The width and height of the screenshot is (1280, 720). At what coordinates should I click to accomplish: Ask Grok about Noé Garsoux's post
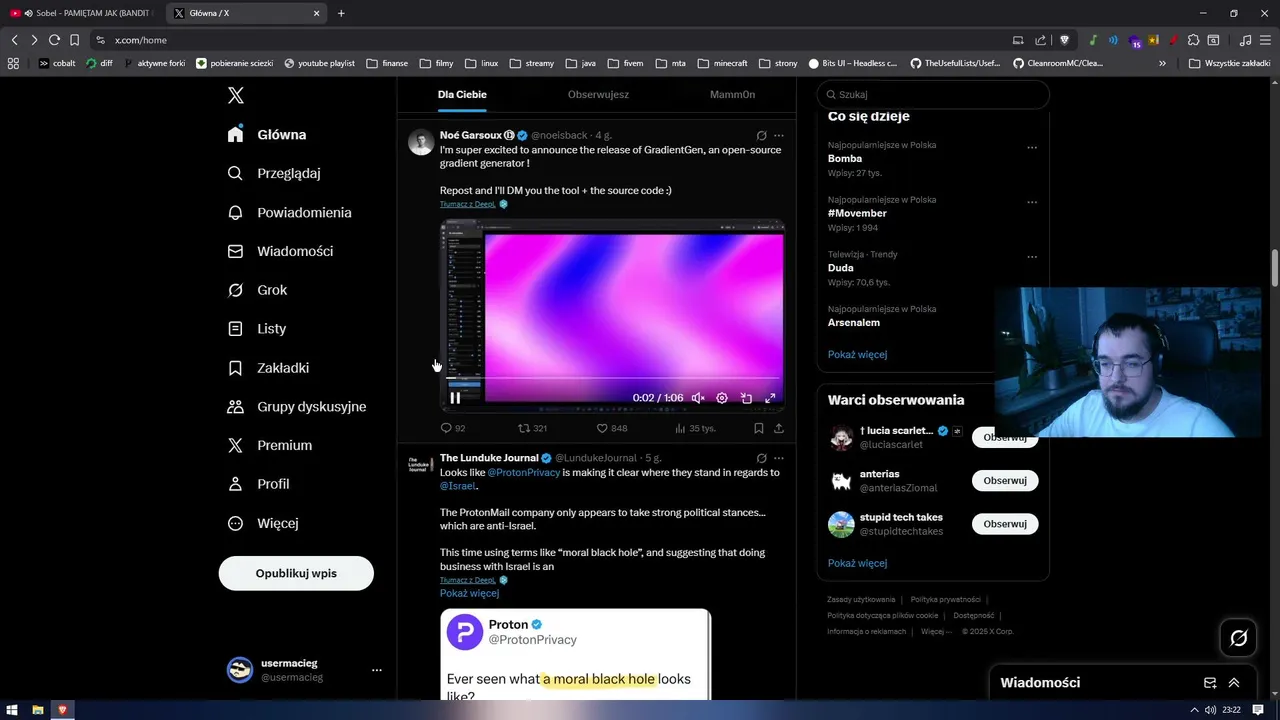click(761, 135)
